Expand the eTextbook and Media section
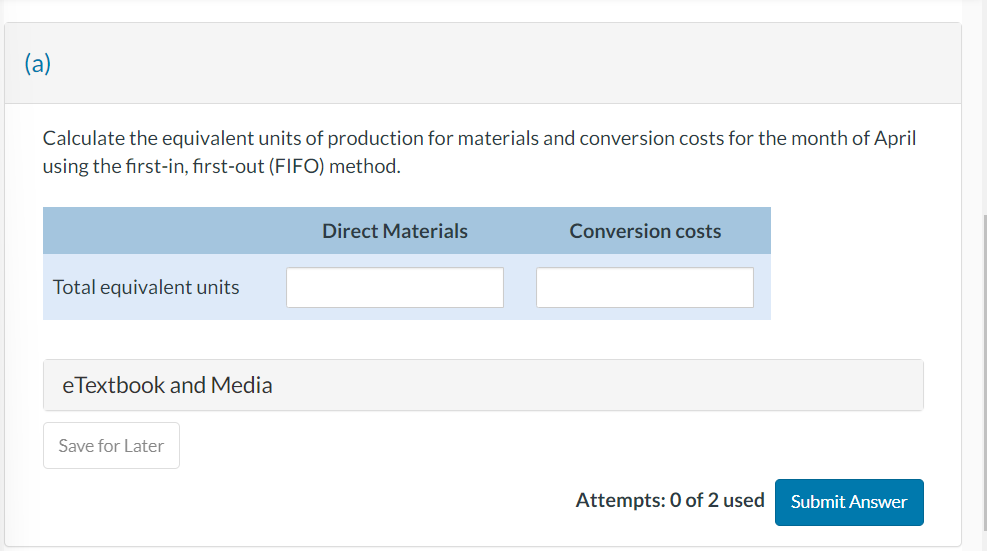Viewport: 987px width, 551px height. (483, 385)
